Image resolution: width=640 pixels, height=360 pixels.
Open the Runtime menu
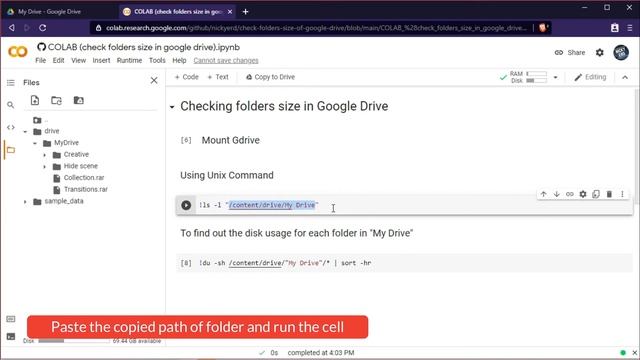129,60
